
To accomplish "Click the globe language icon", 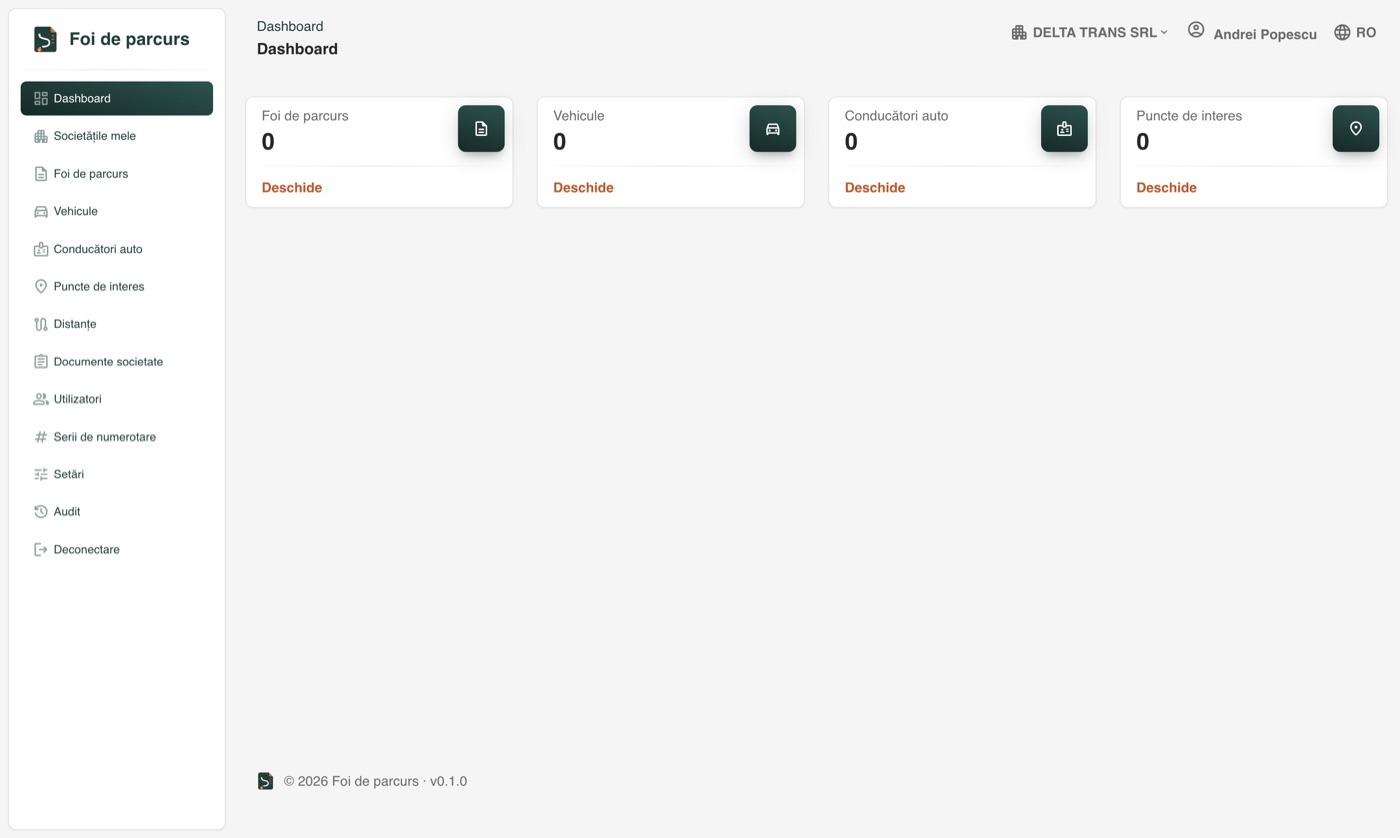I will coord(1342,33).
